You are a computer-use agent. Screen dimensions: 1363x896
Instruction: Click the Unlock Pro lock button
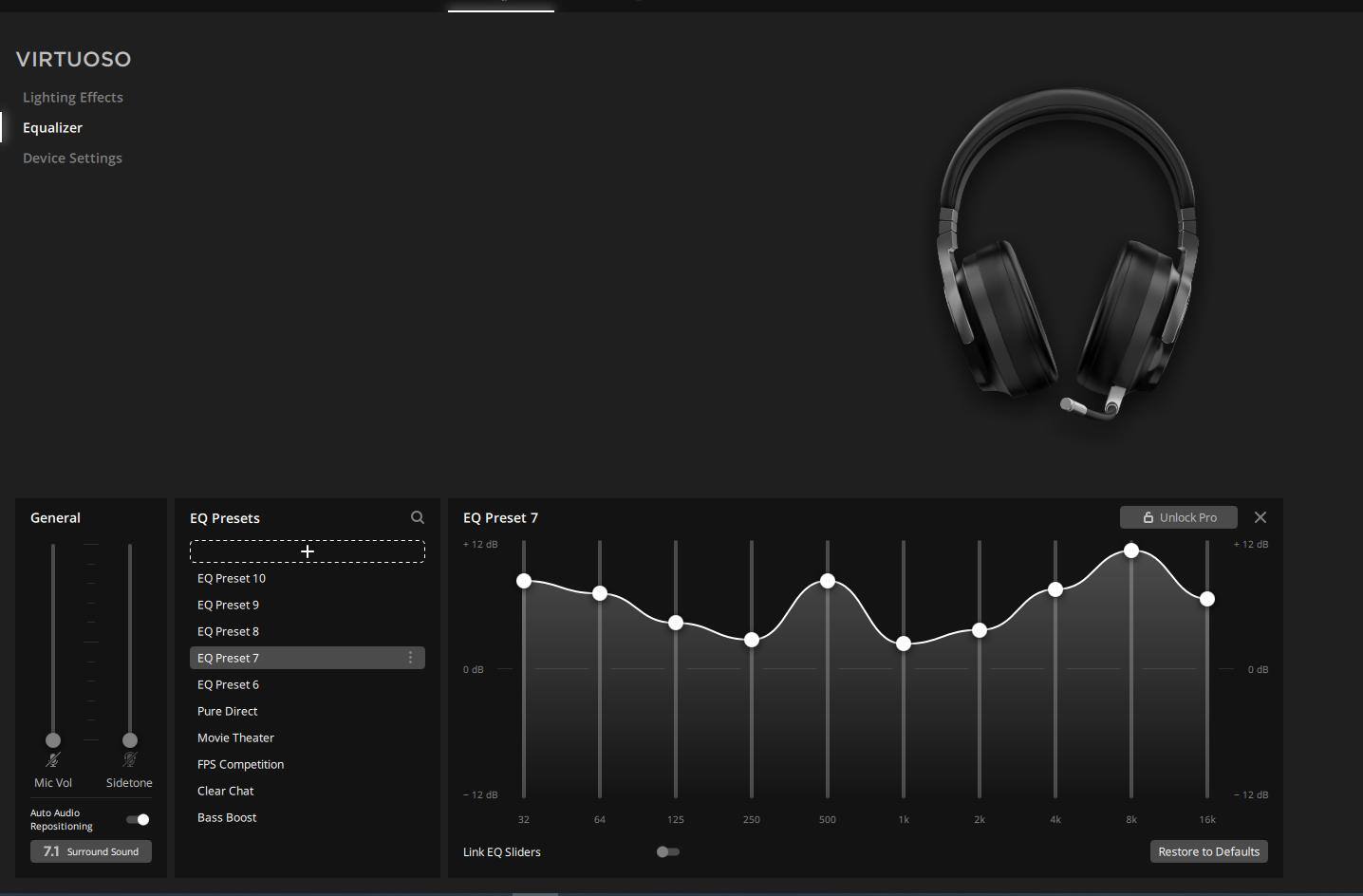pos(1178,517)
